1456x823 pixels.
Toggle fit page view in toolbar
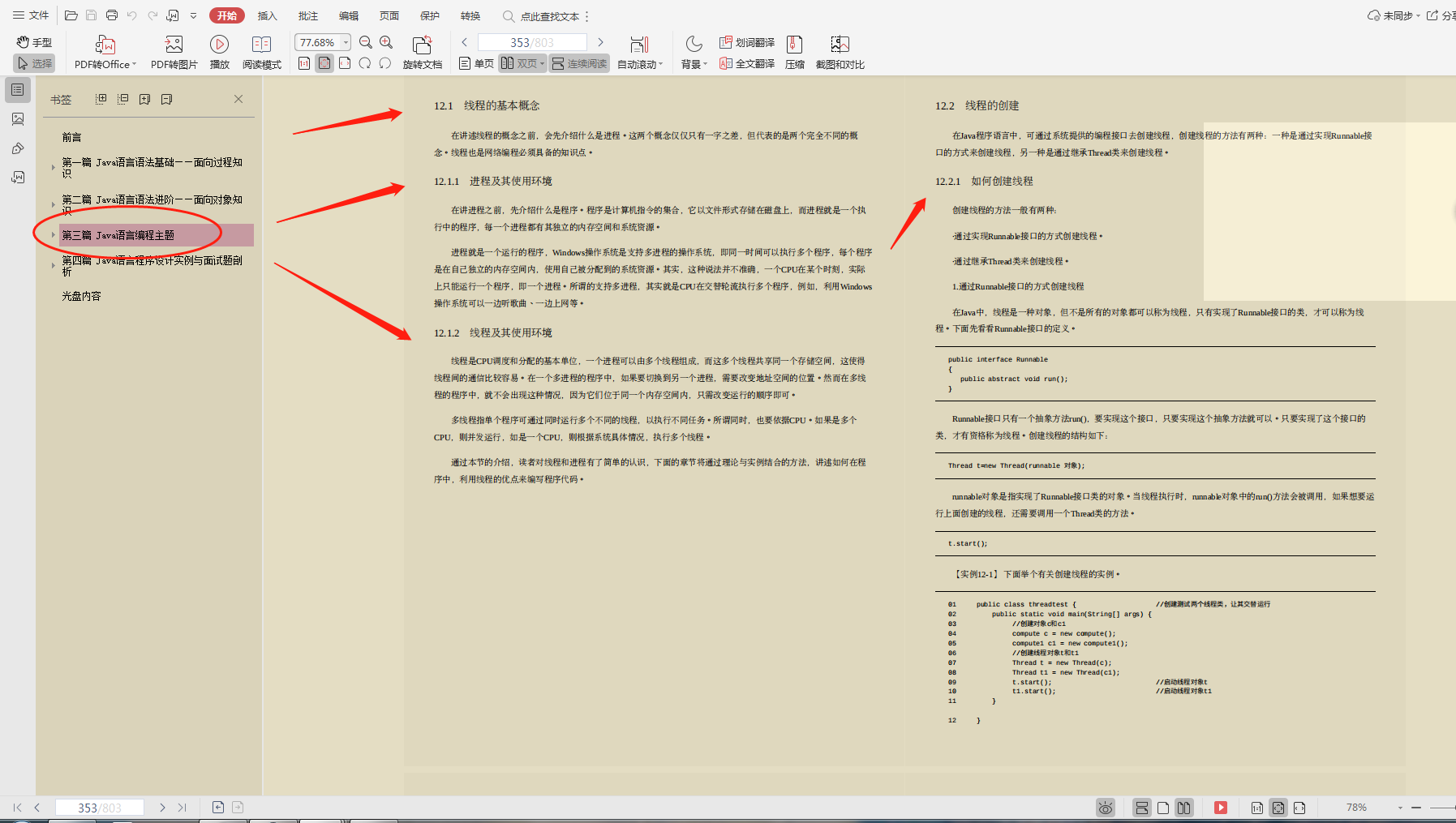pos(324,63)
